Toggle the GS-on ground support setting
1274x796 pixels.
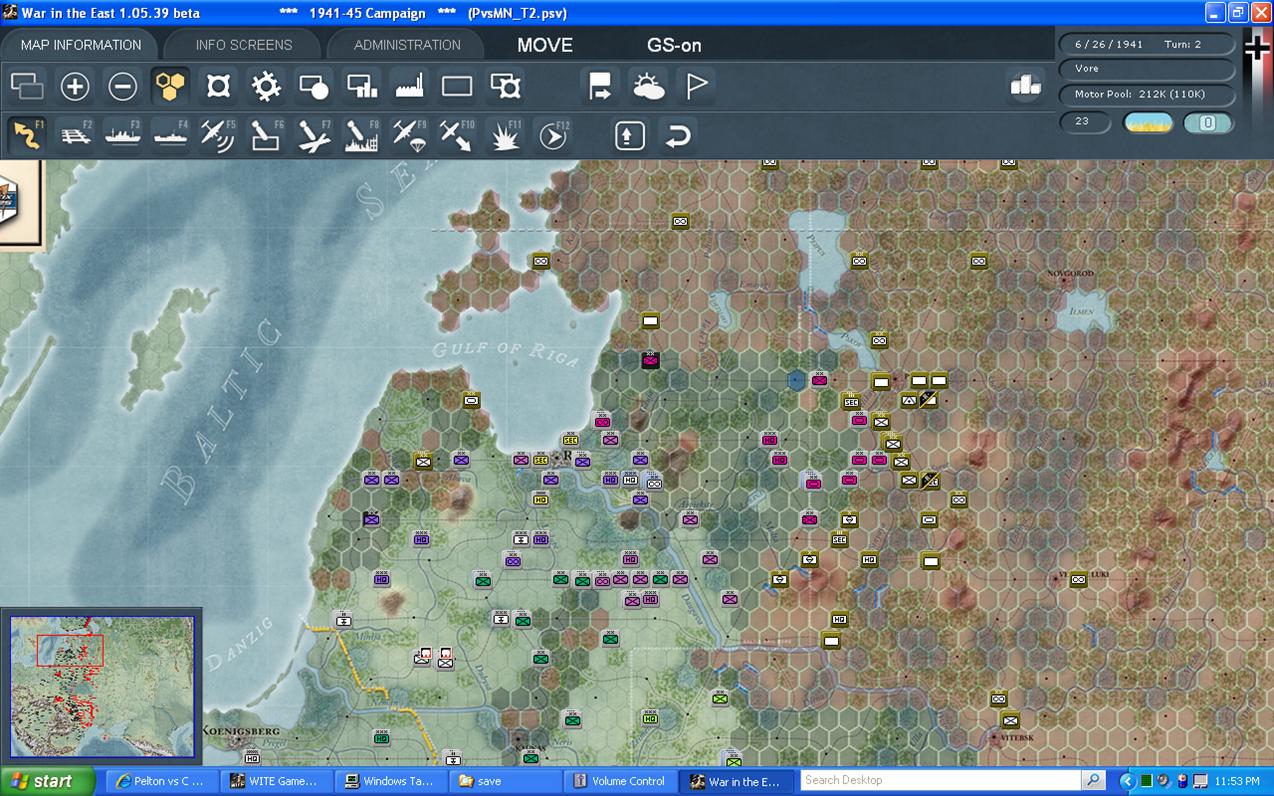coord(674,45)
